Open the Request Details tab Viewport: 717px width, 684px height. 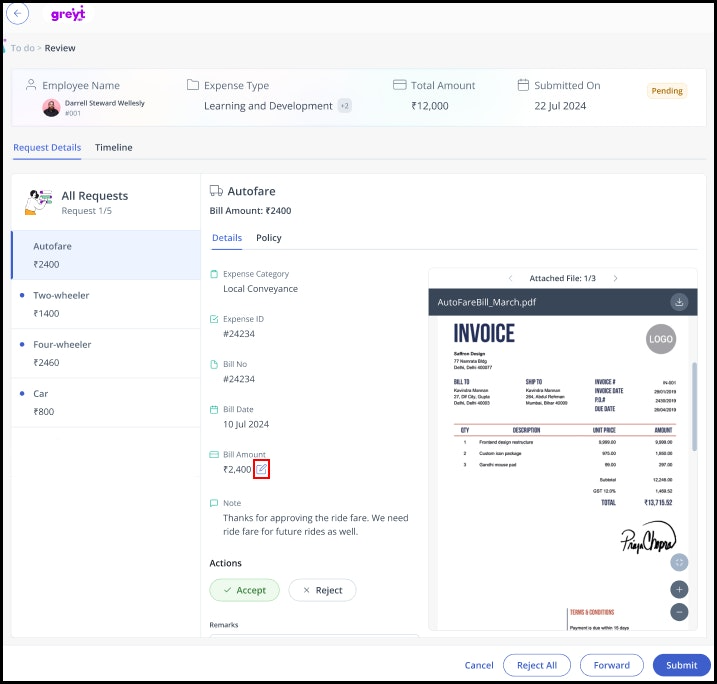[47, 148]
